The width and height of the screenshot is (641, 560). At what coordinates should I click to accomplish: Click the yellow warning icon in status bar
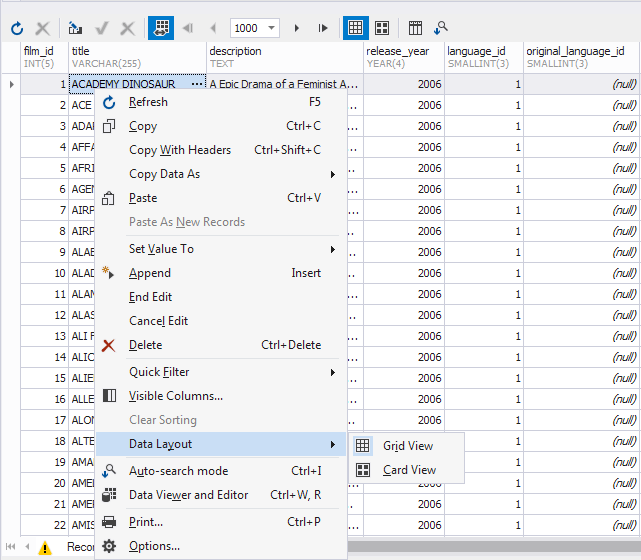click(45, 547)
